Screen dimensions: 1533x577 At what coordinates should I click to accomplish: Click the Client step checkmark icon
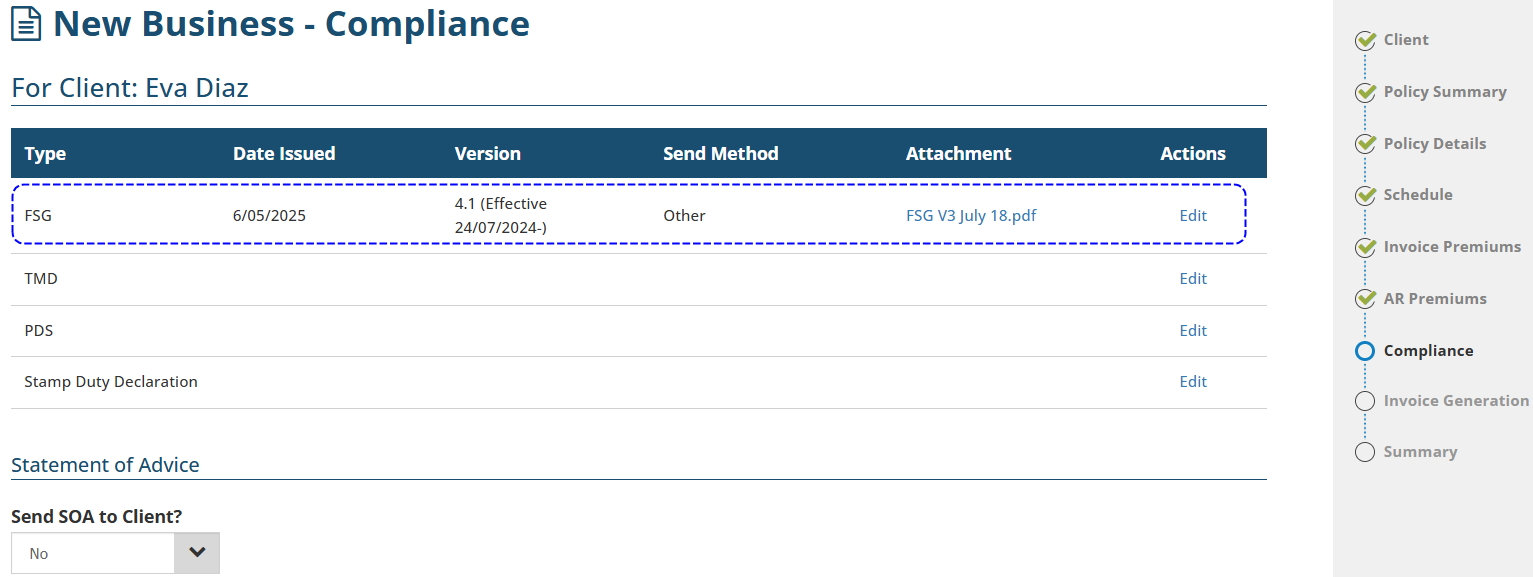click(1365, 41)
